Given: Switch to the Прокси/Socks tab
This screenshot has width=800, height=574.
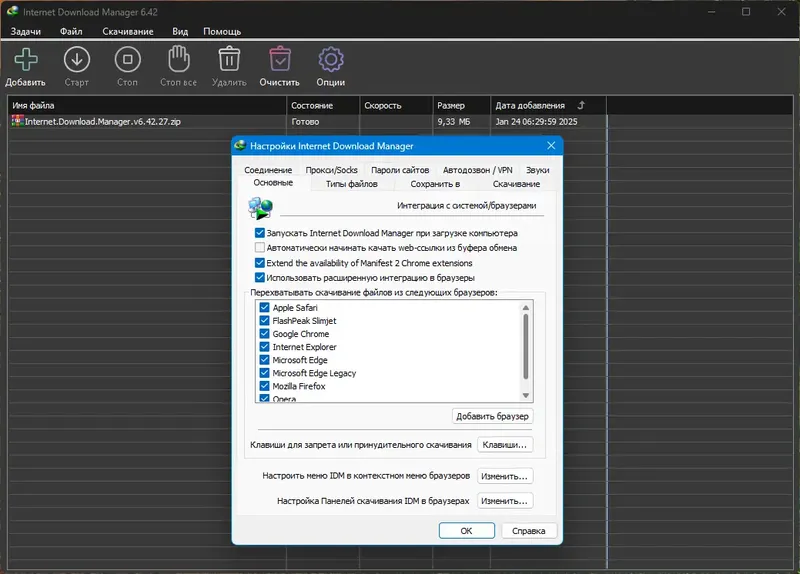Looking at the screenshot, I should click(331, 170).
